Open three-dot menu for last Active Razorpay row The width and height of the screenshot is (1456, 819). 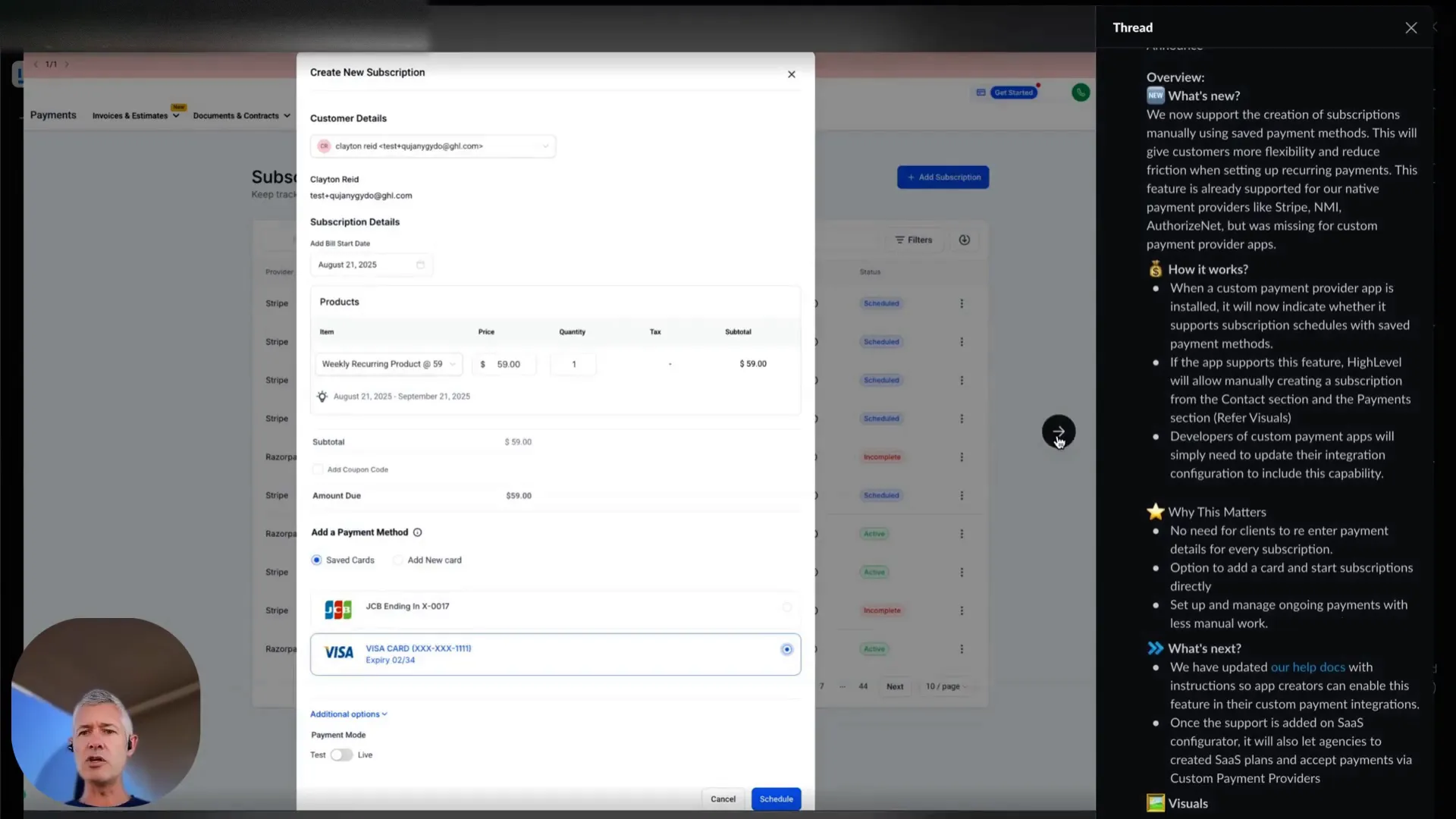[x=962, y=649]
